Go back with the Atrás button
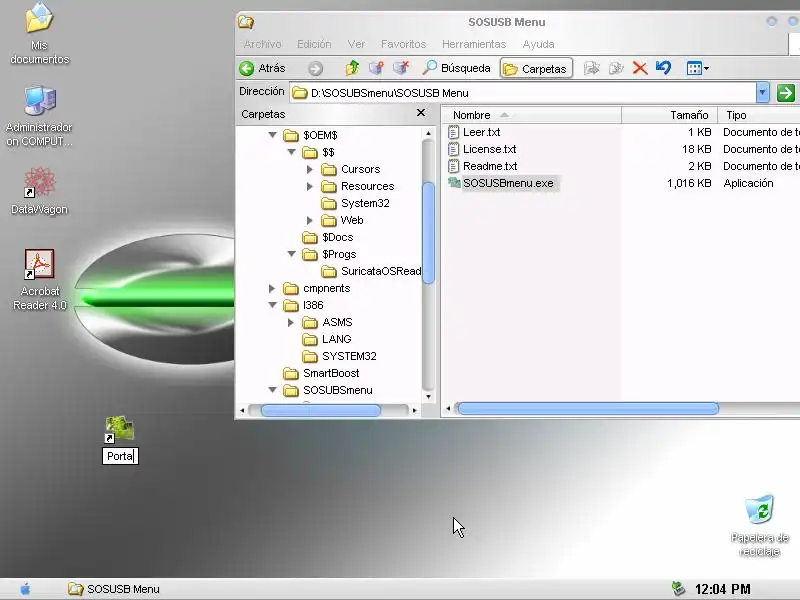 click(262, 68)
